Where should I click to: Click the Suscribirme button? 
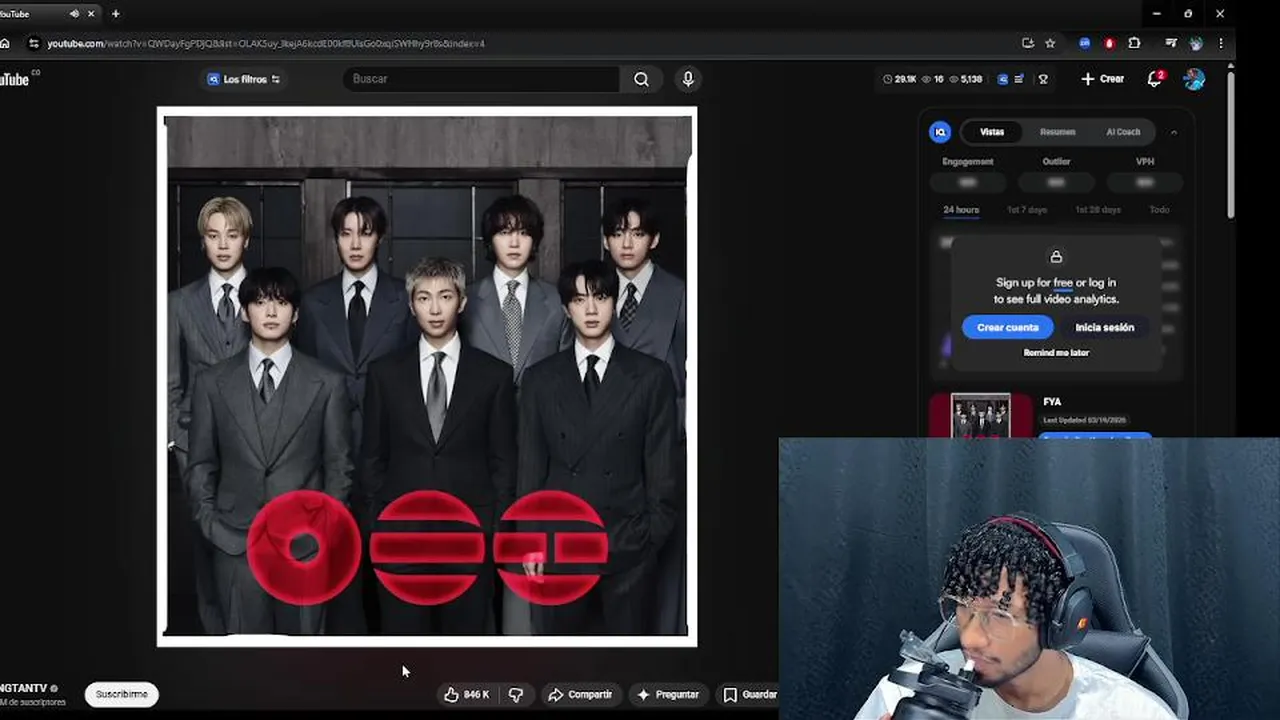tap(122, 694)
